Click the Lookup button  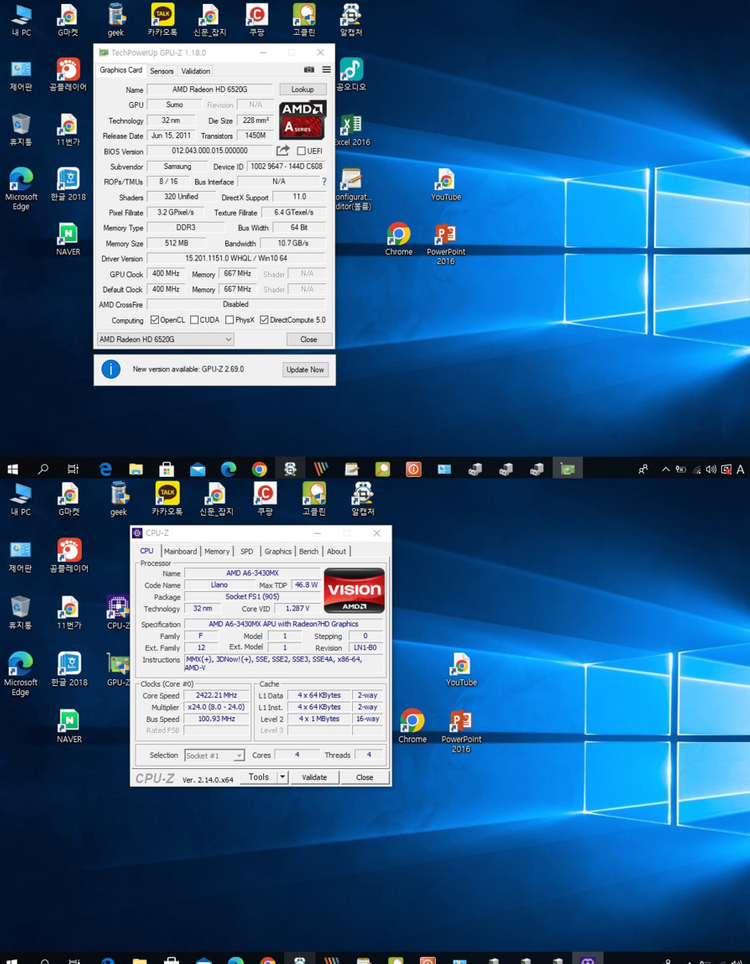(302, 90)
